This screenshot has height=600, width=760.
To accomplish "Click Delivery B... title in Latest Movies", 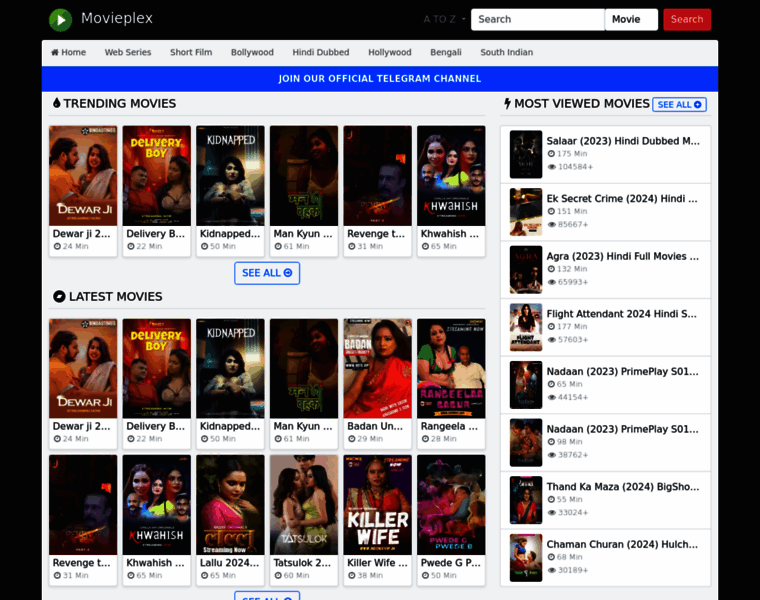I will (156, 426).
